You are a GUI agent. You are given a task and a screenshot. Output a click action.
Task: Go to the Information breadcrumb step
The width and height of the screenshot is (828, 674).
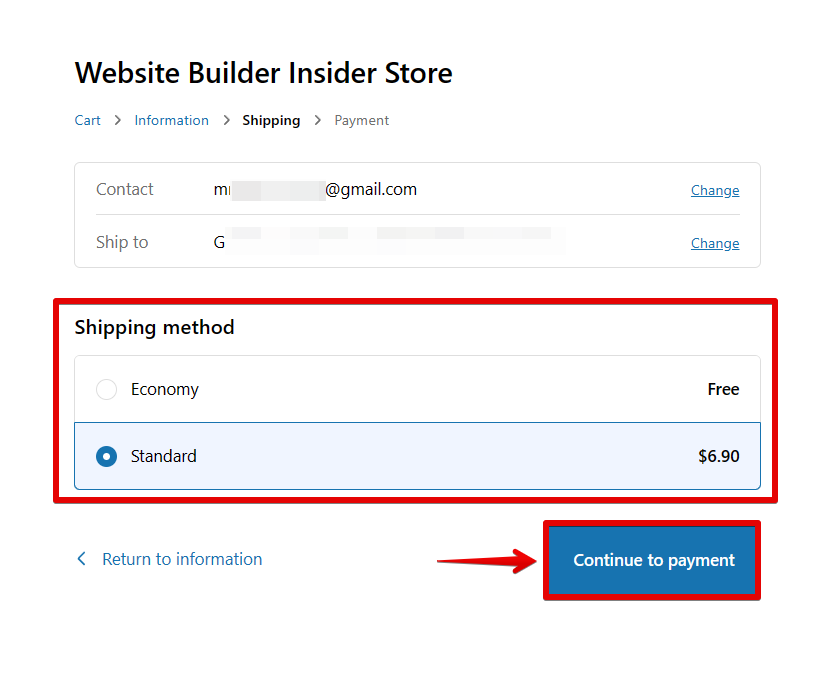(172, 120)
